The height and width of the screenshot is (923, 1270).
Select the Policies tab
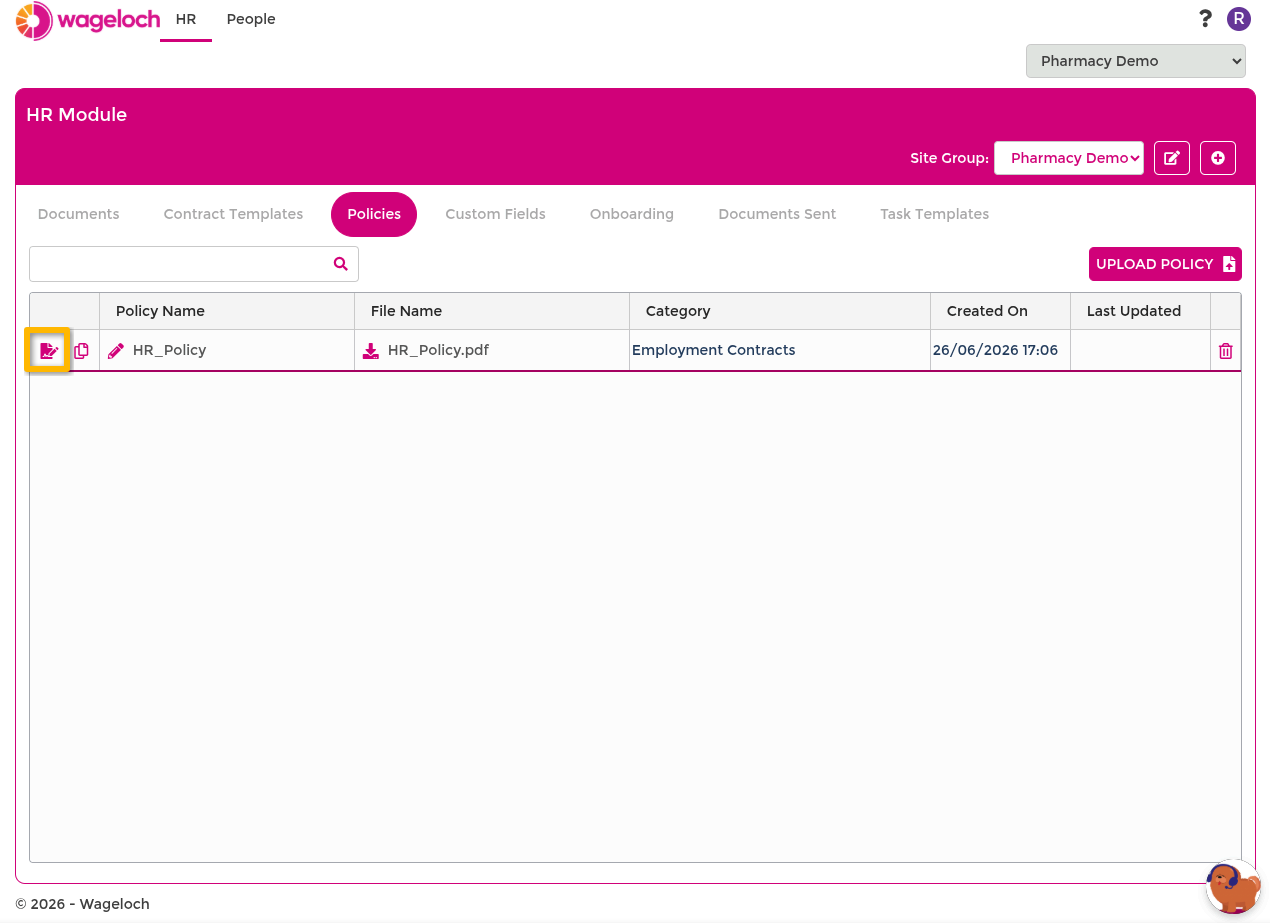[374, 214]
